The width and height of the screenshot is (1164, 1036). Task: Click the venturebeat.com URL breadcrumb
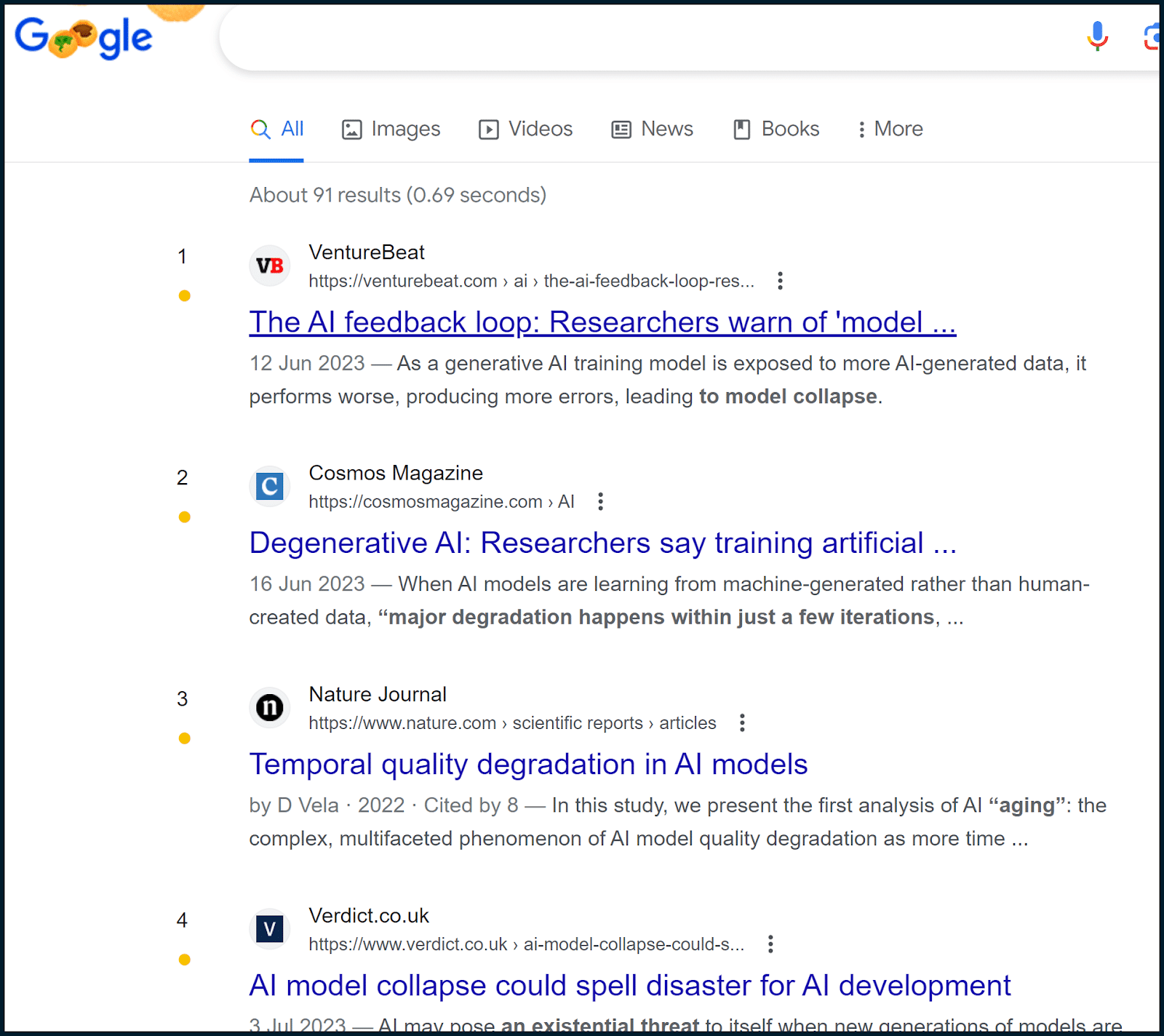(x=531, y=281)
